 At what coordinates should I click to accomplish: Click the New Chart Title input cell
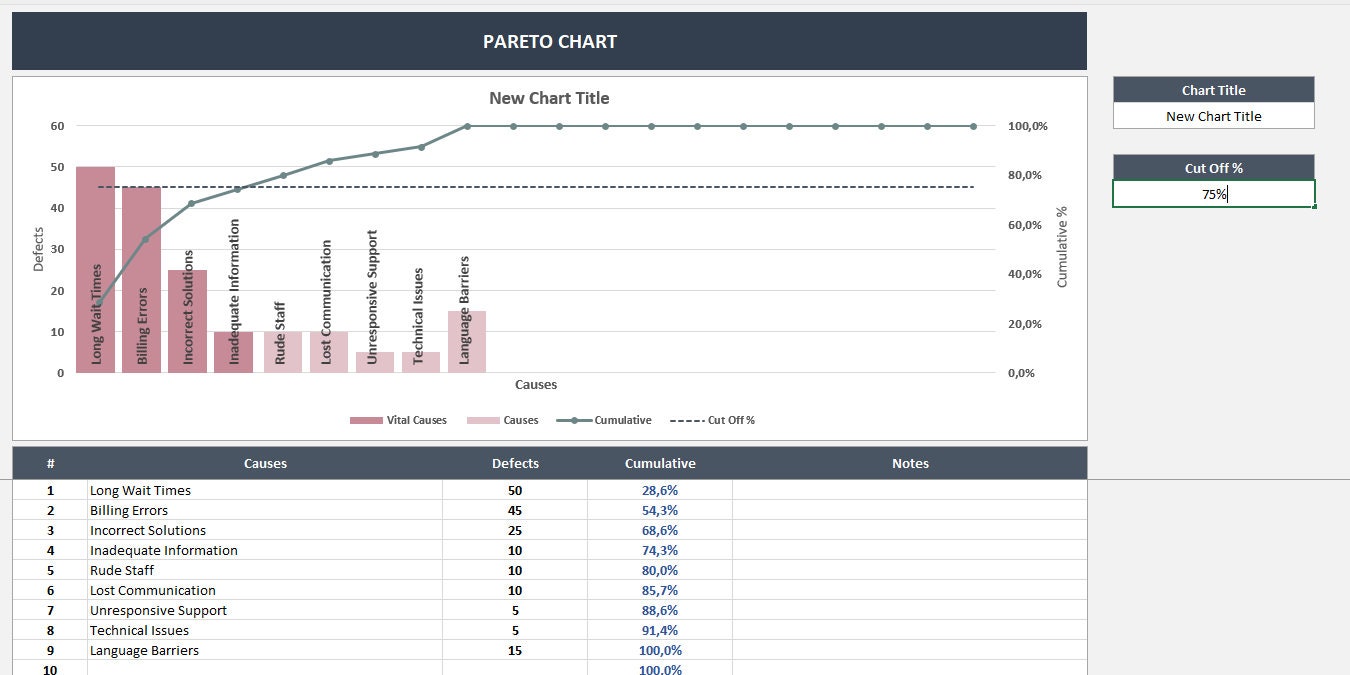[x=1213, y=116]
